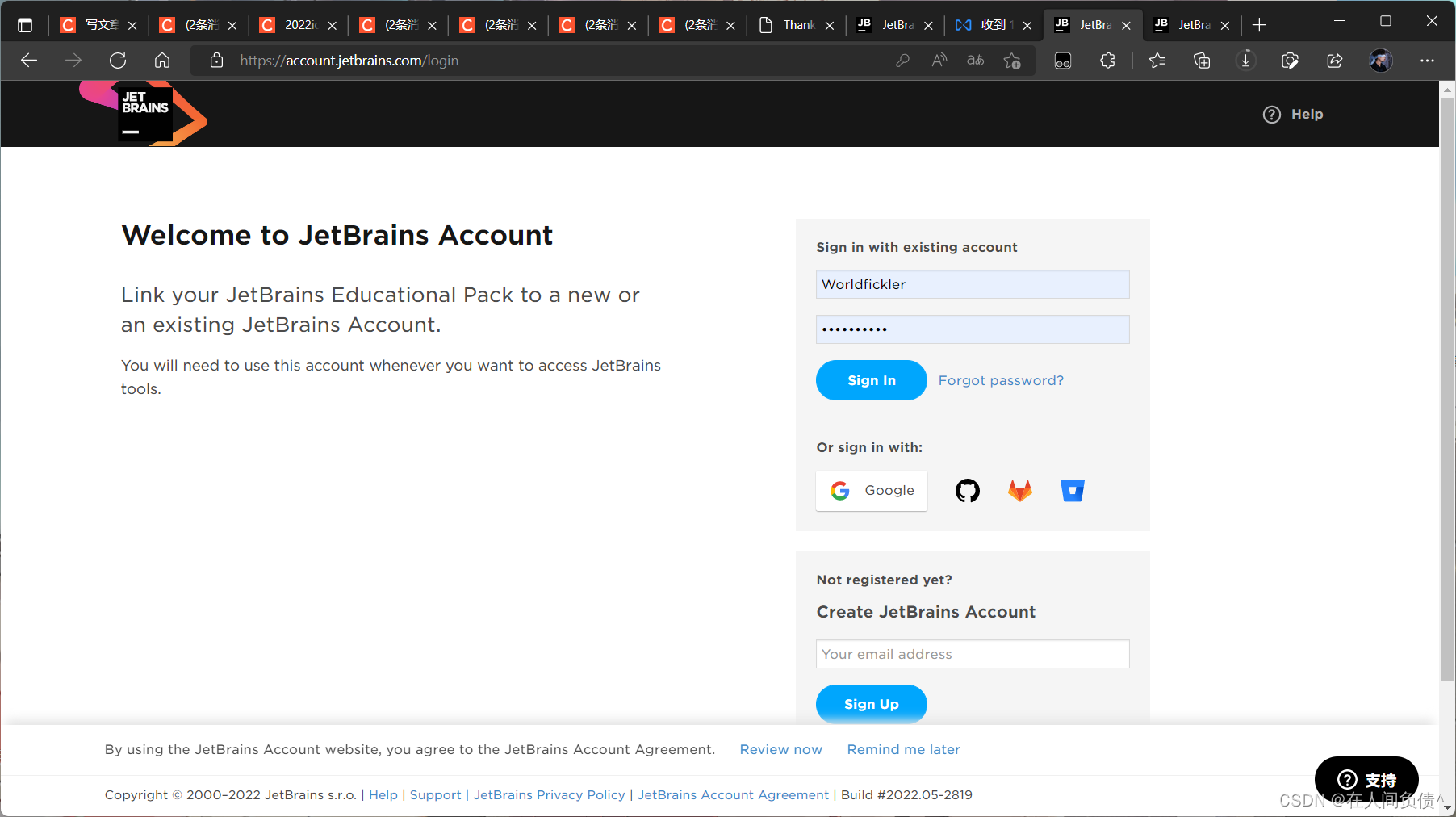This screenshot has height=817, width=1456.
Task: Open the footer Help link
Action: [x=383, y=795]
